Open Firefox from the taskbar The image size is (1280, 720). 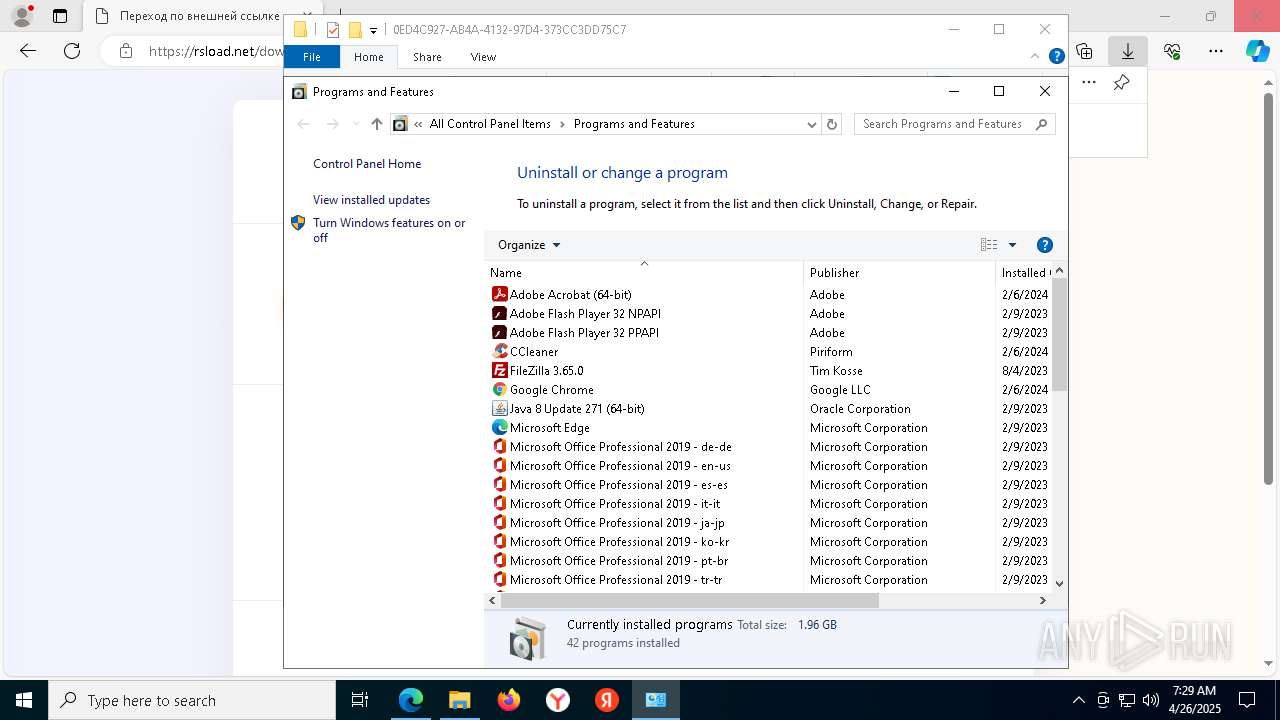[509, 700]
